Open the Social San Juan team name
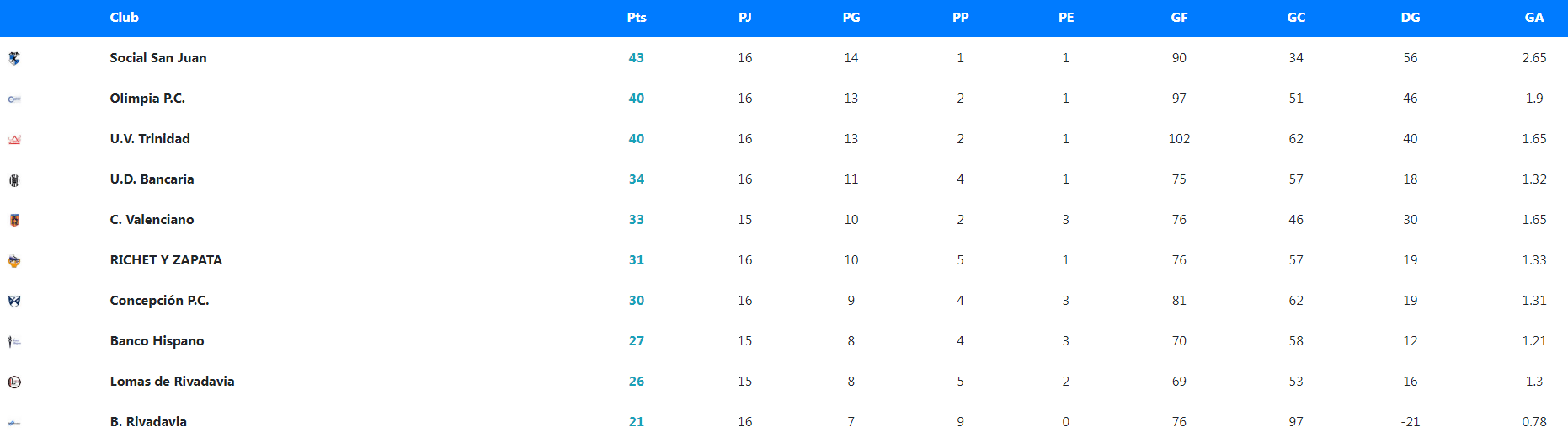 pos(158,58)
